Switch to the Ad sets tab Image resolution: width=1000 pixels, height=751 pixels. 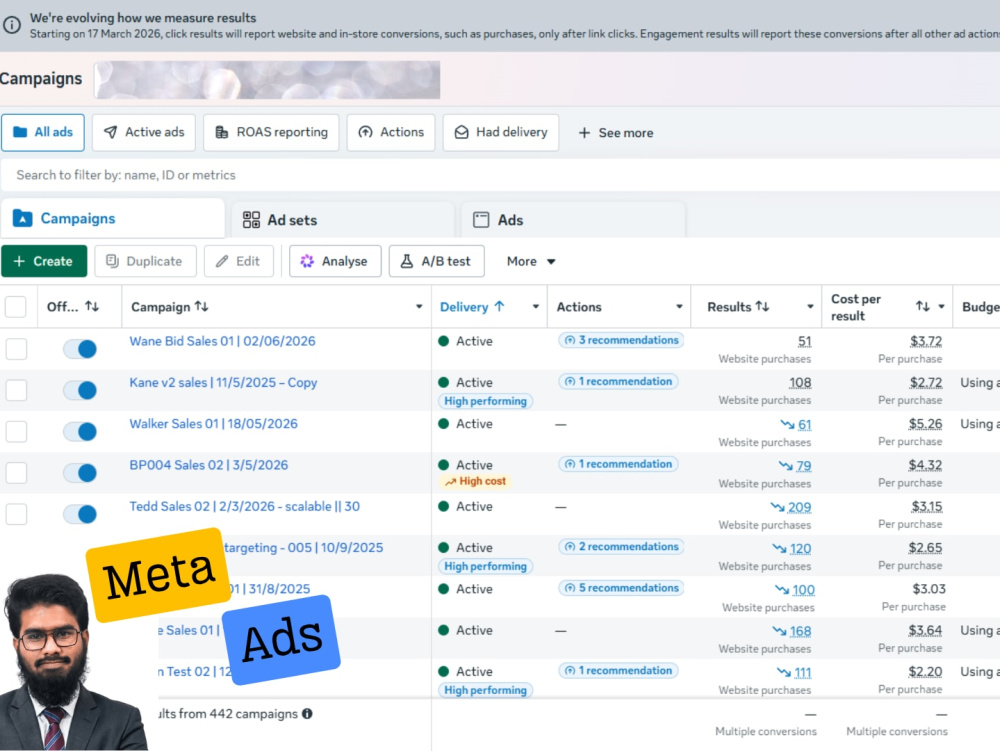342,220
